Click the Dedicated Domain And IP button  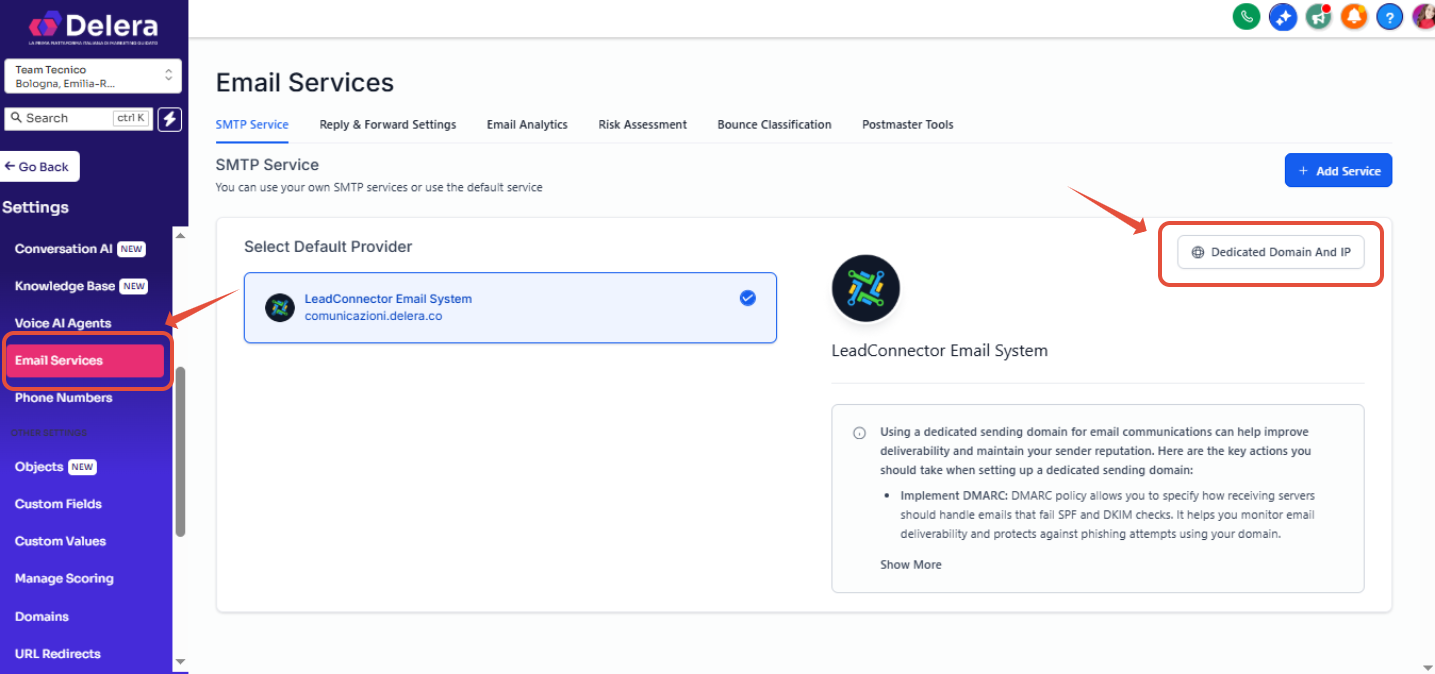coord(1271,253)
